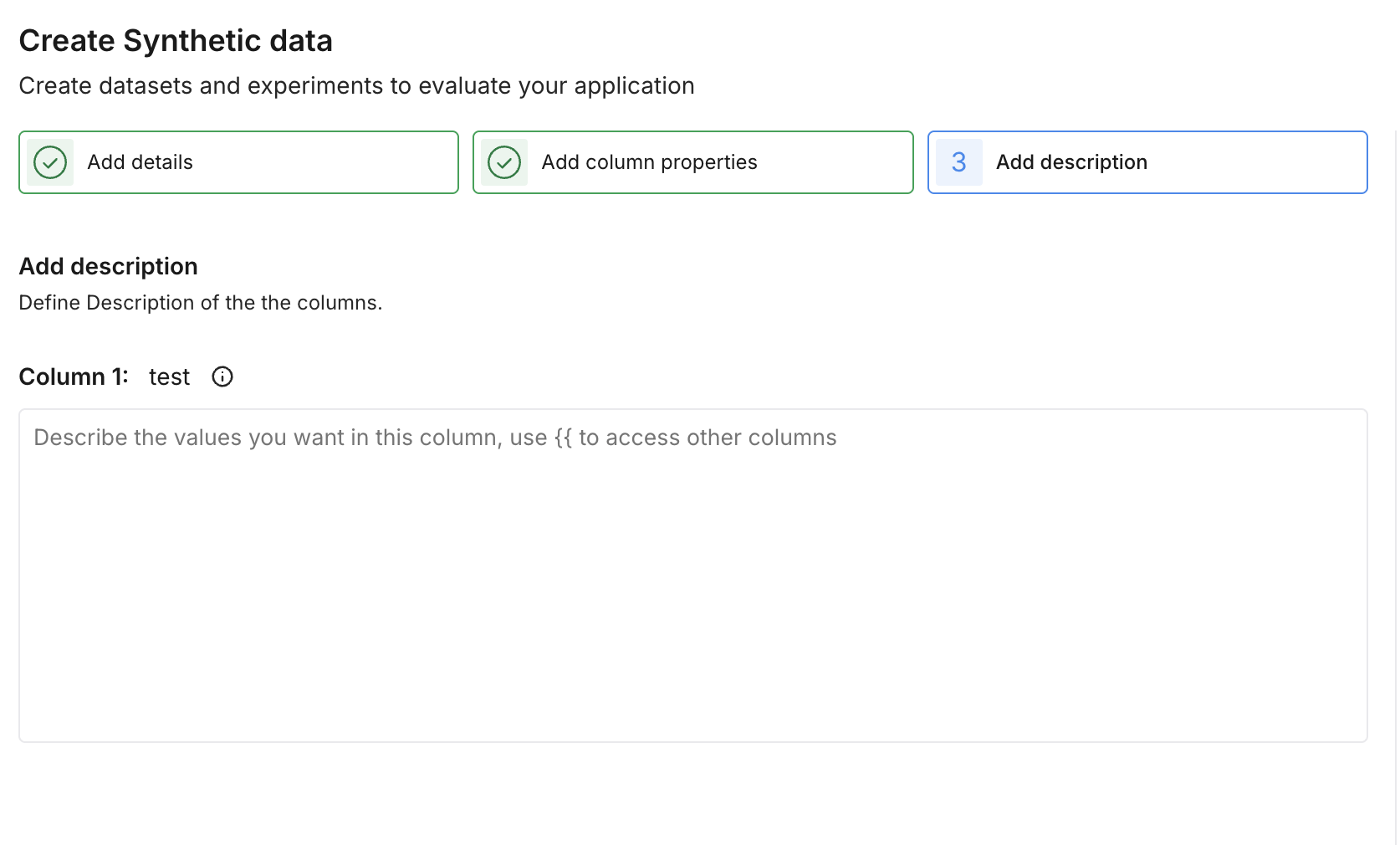Click the 'Create datasets and experiments' subtitle

(x=356, y=85)
